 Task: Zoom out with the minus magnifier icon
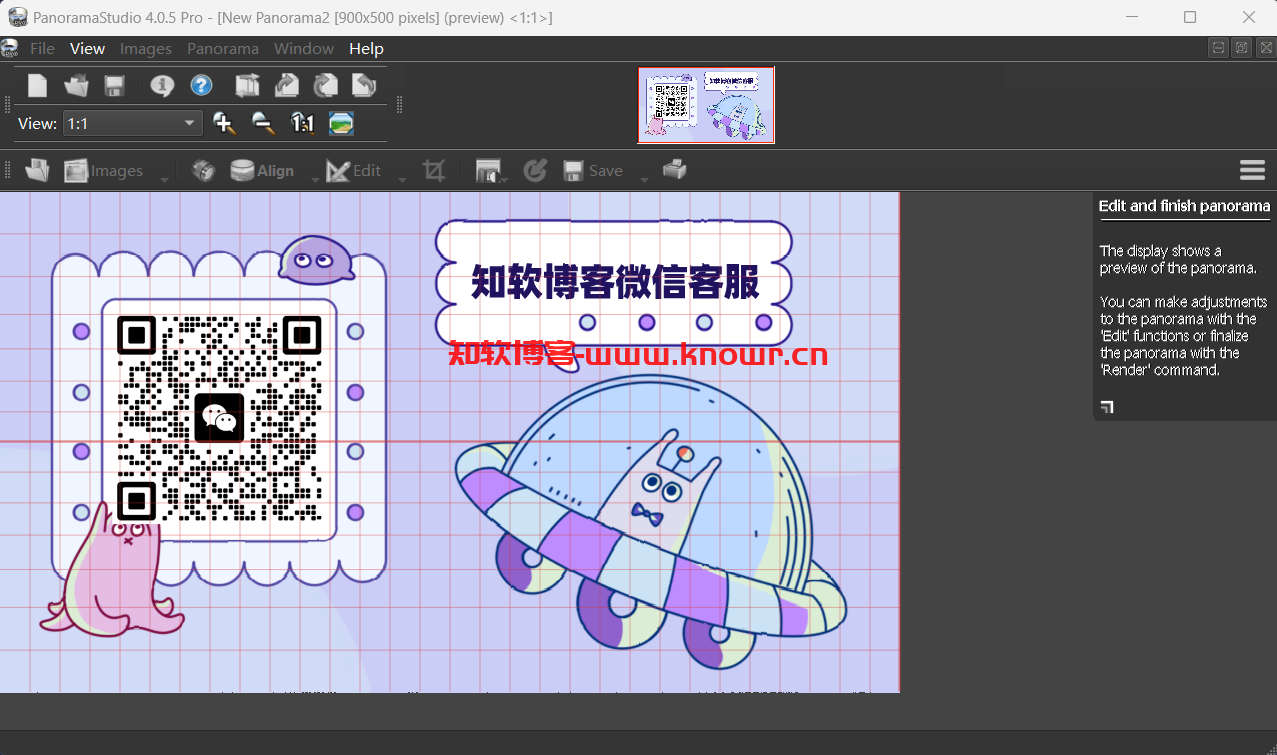tap(263, 123)
